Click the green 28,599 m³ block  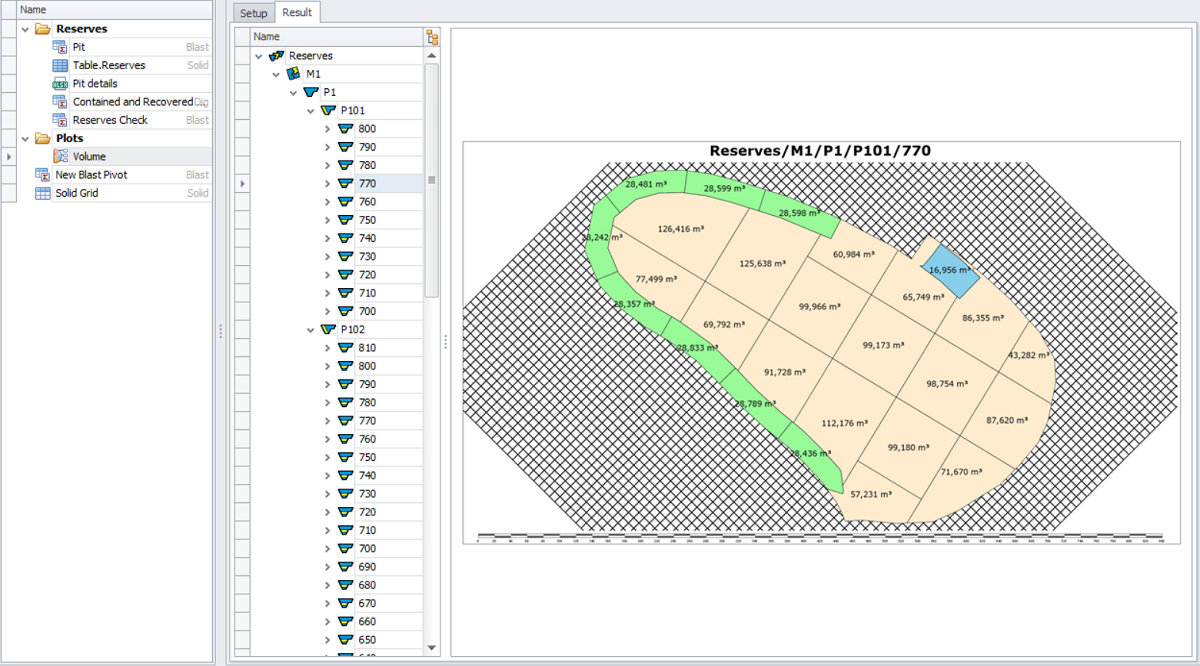coord(722,190)
